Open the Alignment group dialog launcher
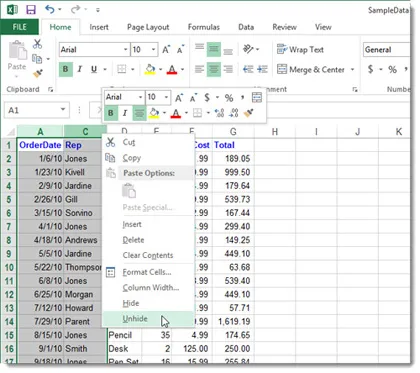Viewport: 420px width, 373px height. [x=355, y=89]
